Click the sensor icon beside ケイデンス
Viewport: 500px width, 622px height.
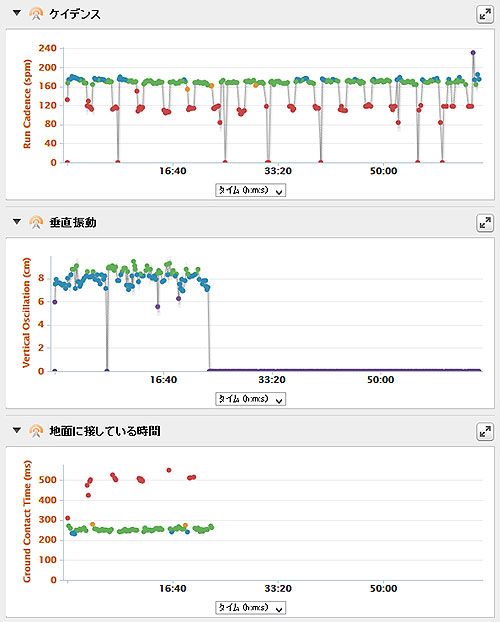click(36, 14)
